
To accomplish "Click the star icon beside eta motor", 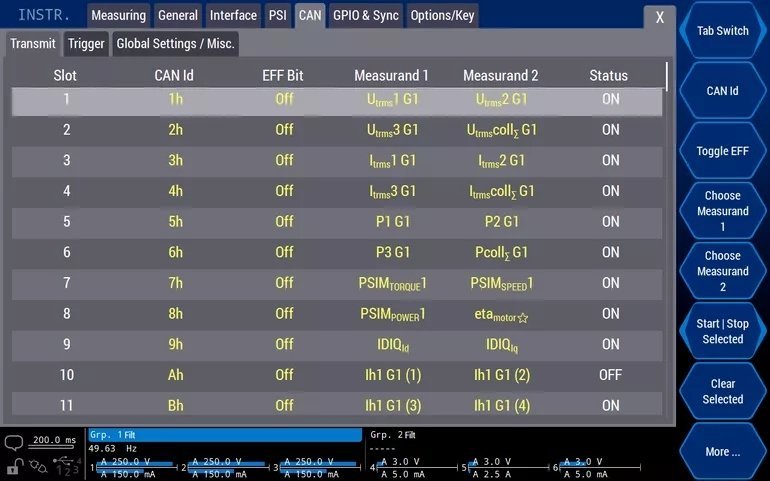I will (x=523, y=318).
